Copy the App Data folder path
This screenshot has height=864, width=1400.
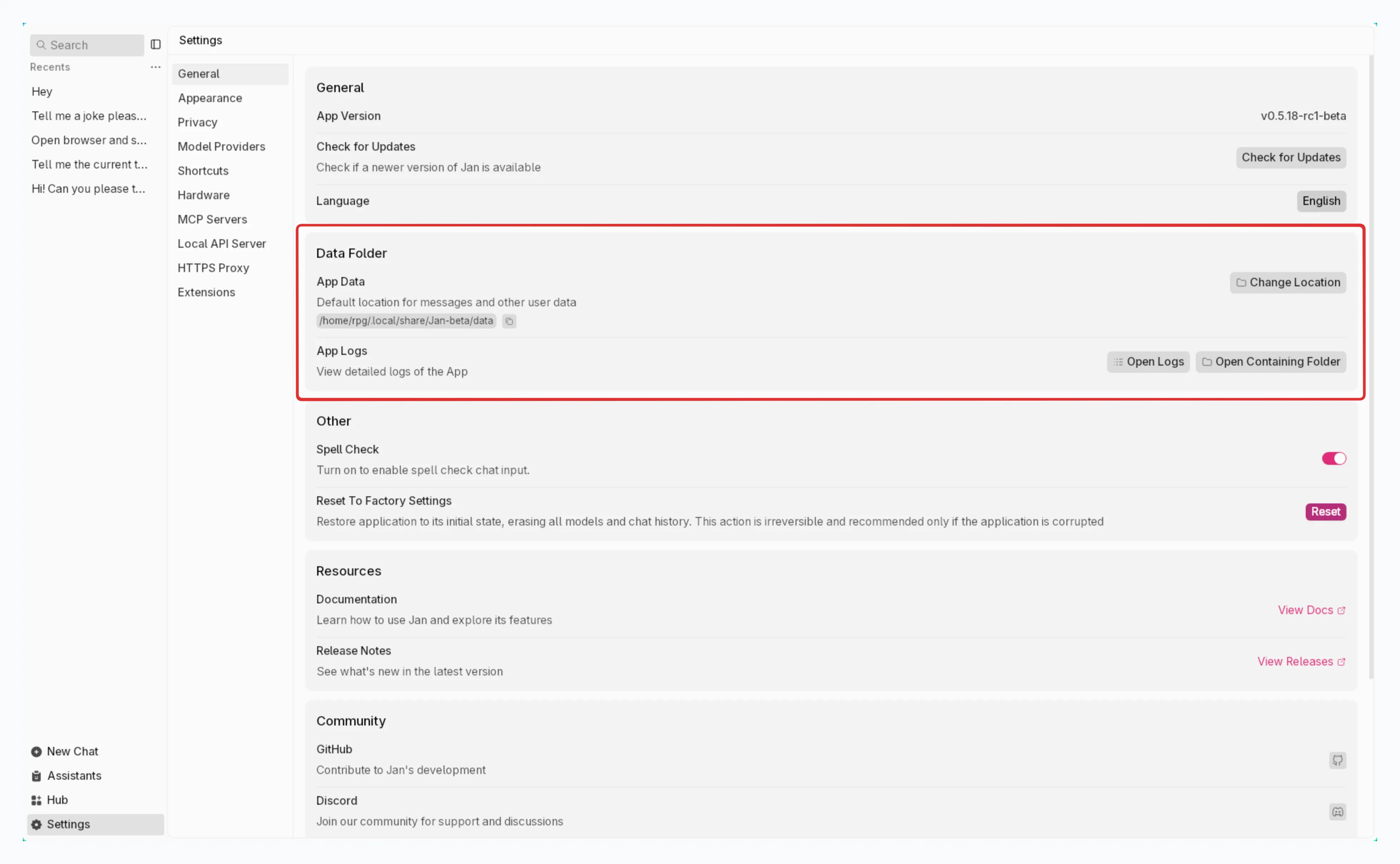click(x=509, y=321)
